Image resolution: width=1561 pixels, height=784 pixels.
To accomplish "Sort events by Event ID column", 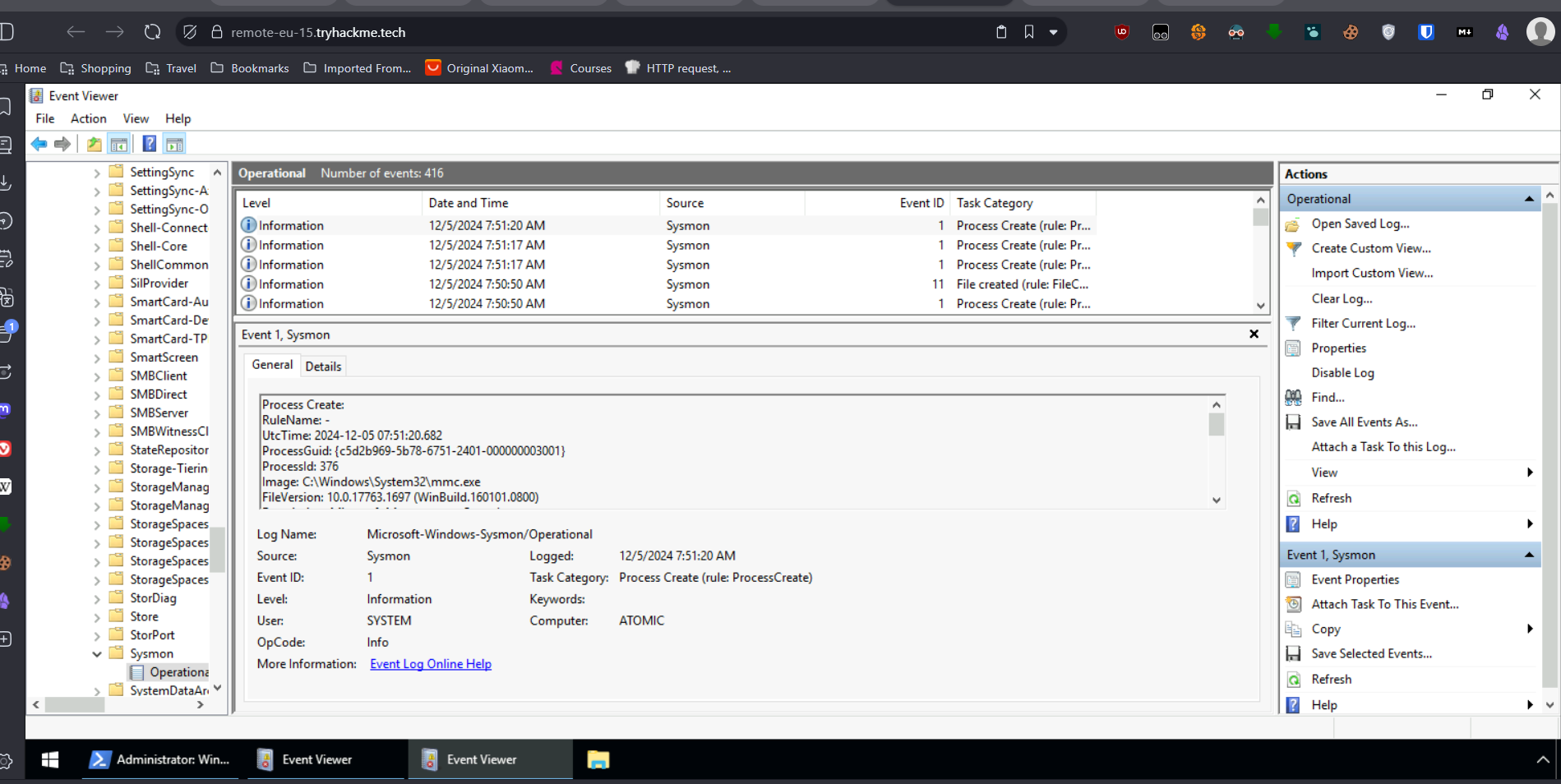I will point(878,203).
